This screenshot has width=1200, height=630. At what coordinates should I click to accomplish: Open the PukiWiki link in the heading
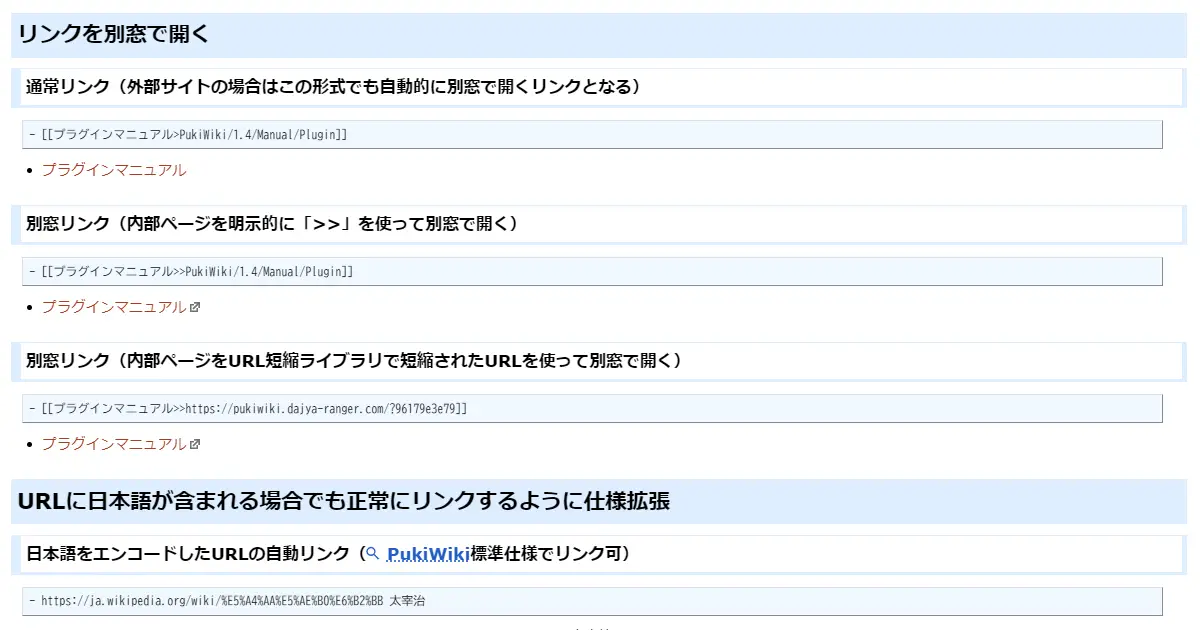click(425, 552)
